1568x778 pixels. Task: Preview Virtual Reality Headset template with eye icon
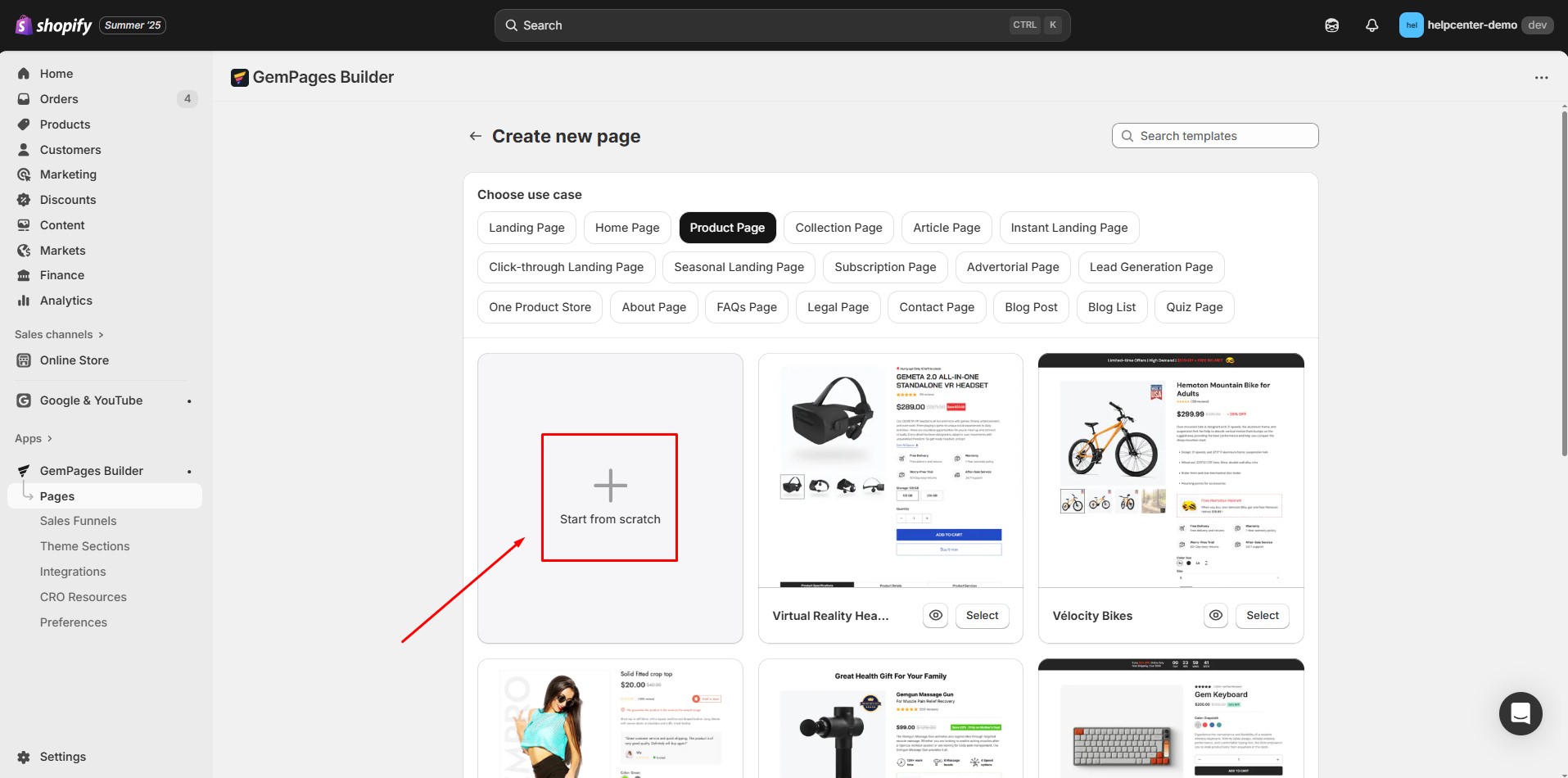[x=935, y=615]
